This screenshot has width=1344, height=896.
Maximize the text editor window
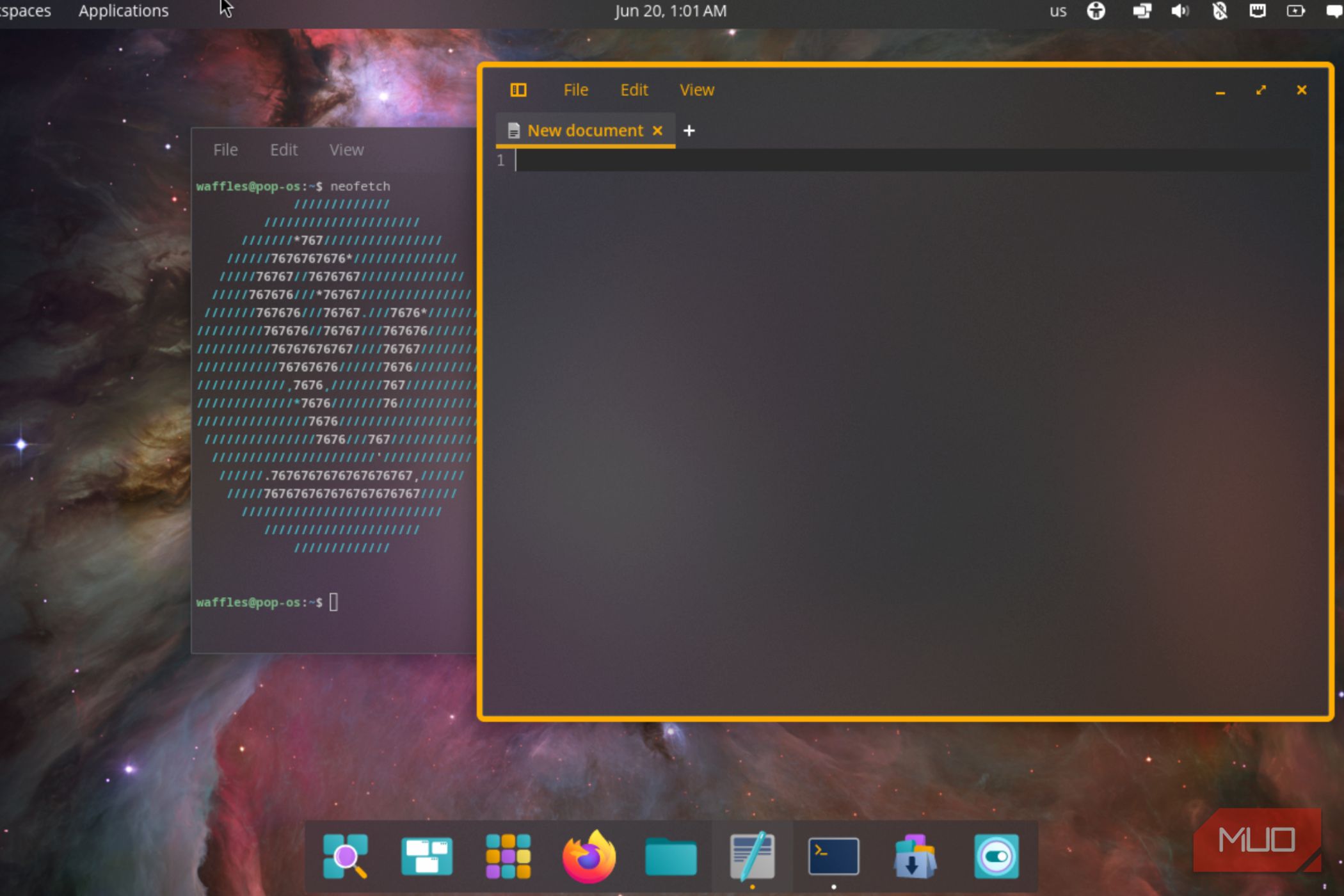(1261, 90)
